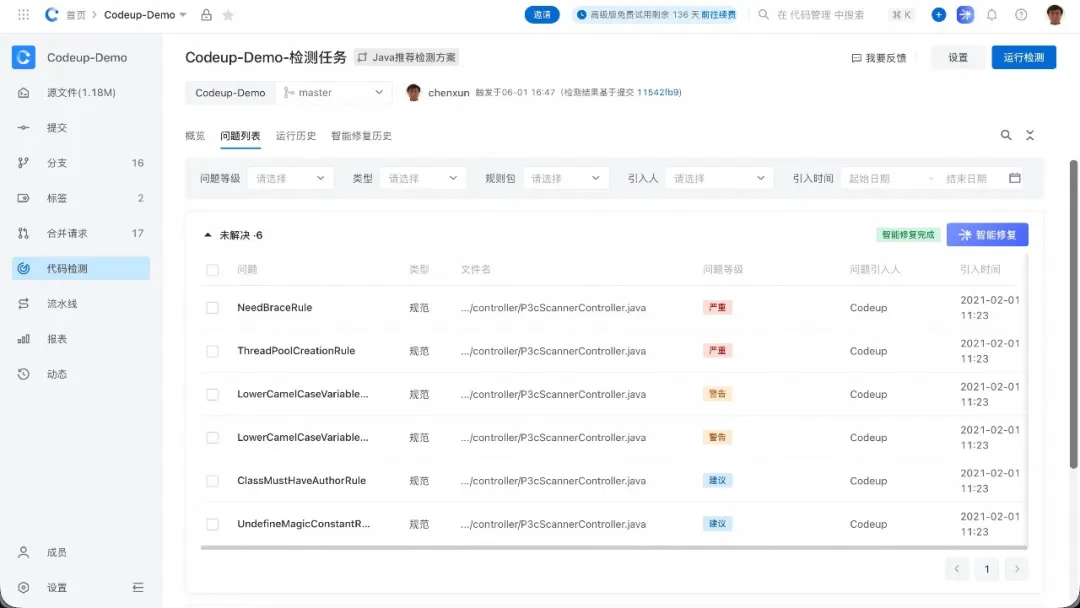Check the UndefineMagicConstantR row checkbox
Viewport: 1080px width, 608px height.
[212, 524]
